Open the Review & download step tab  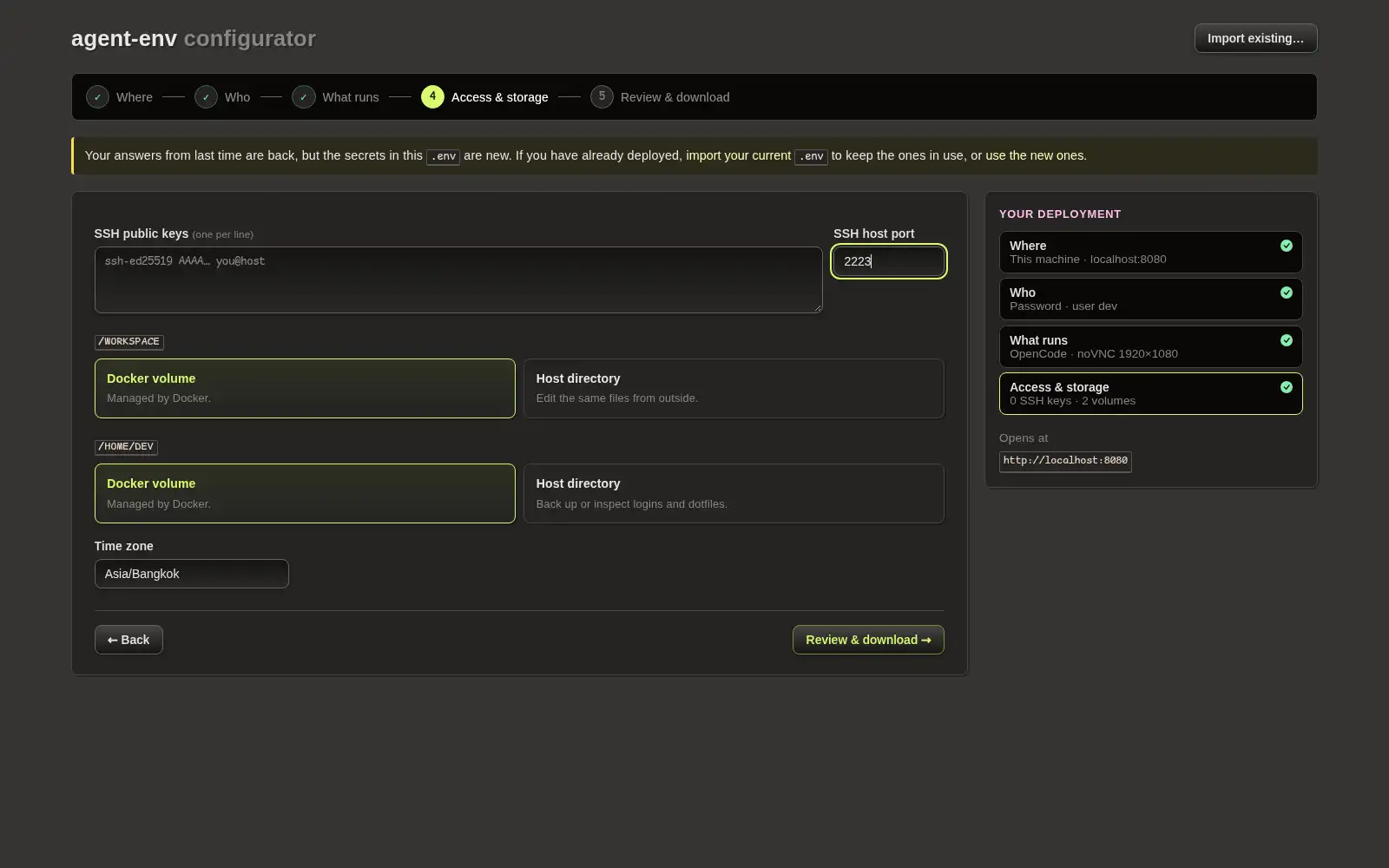(660, 97)
